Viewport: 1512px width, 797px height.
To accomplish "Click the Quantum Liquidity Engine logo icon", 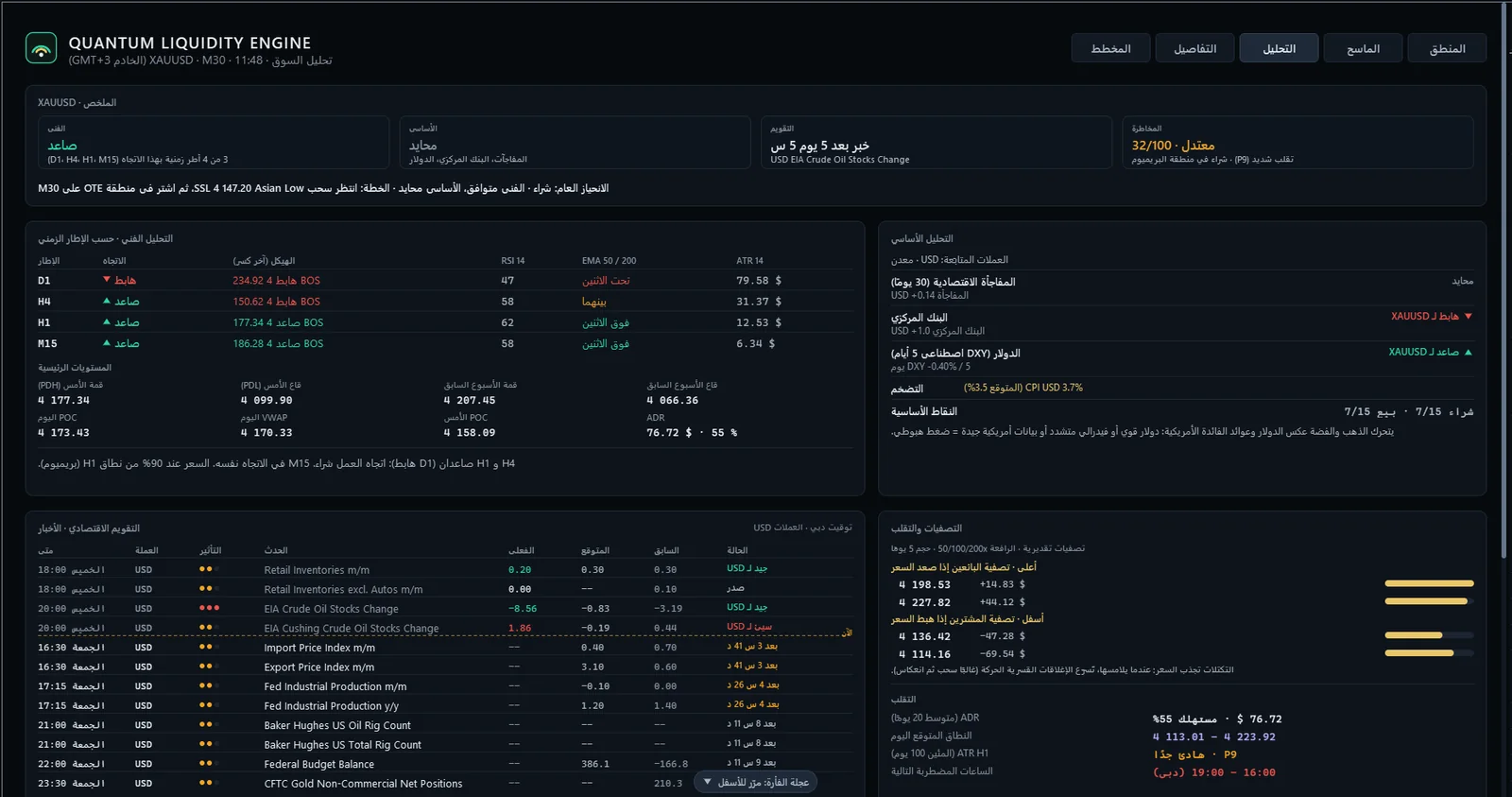I will point(41,48).
